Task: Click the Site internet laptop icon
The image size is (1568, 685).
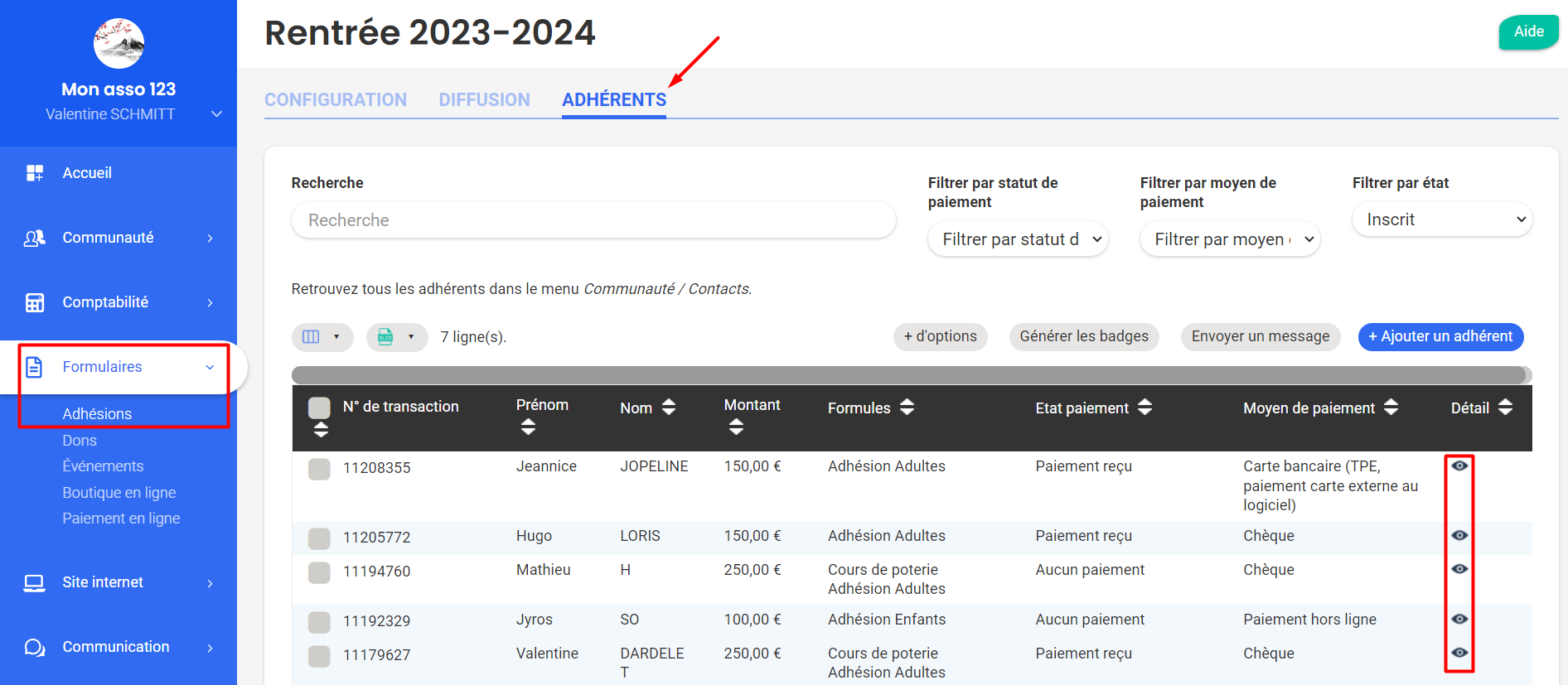Action: (35, 583)
